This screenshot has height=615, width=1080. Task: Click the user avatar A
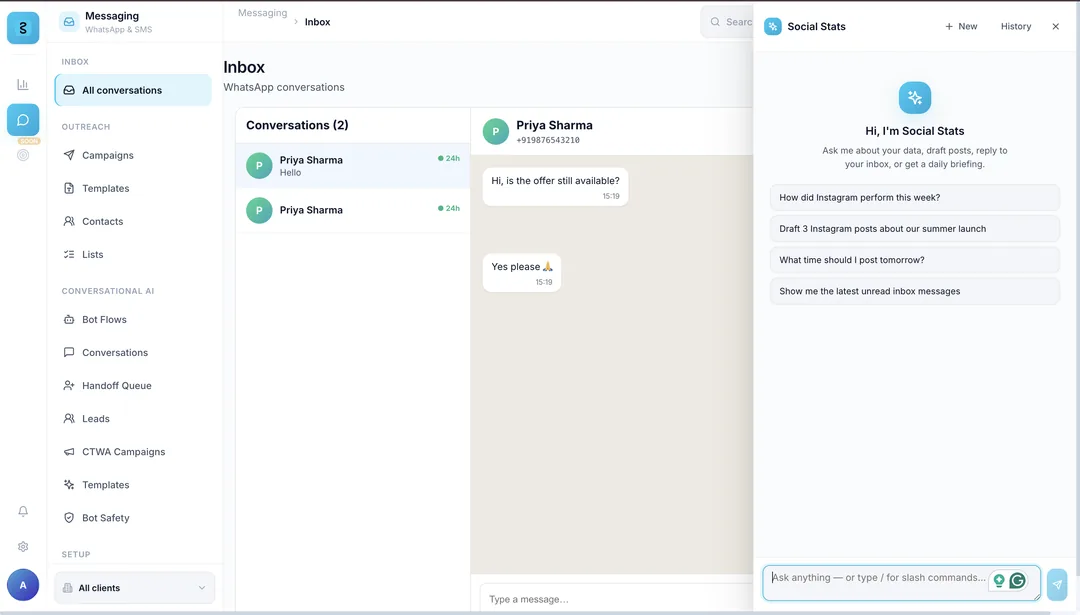click(23, 585)
